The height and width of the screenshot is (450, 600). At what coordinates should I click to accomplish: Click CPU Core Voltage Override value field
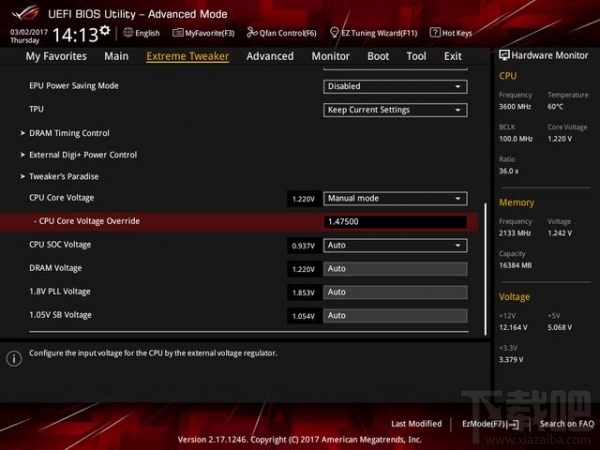pos(395,222)
